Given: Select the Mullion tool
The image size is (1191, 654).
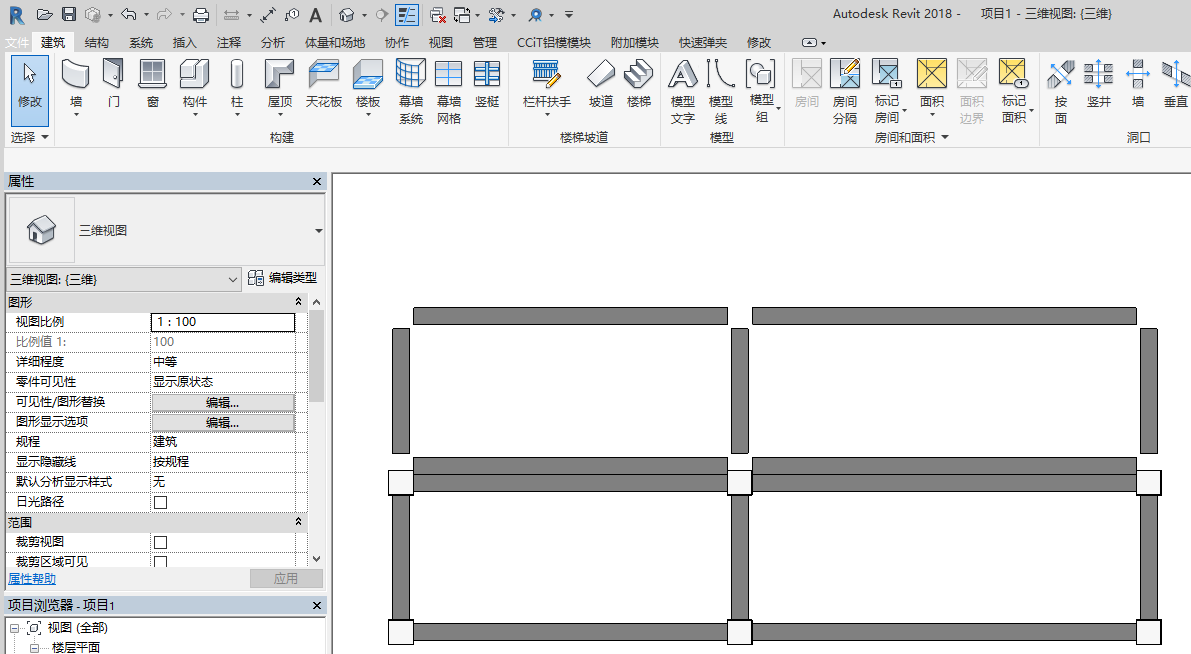Looking at the screenshot, I should [x=487, y=84].
